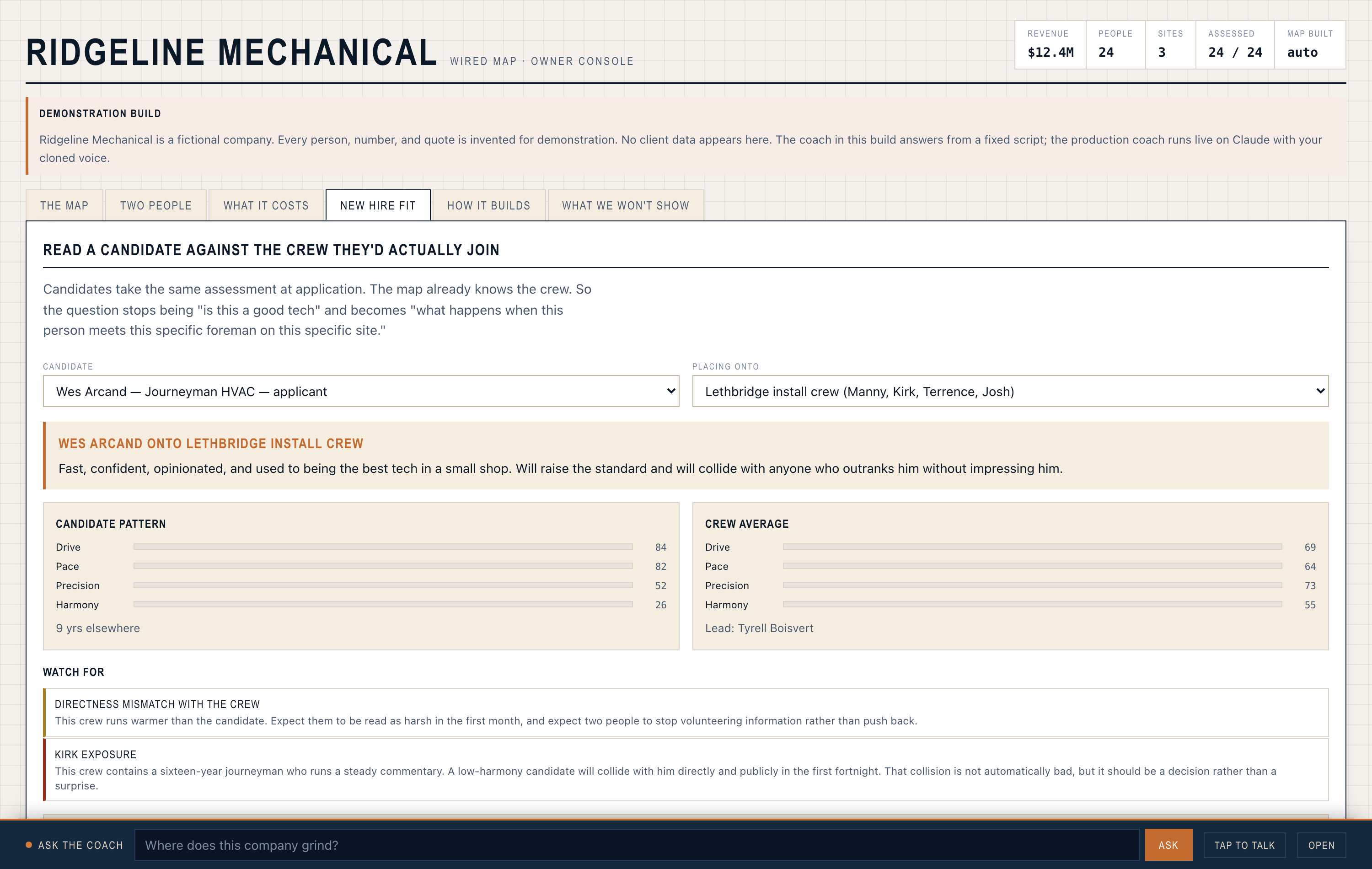Viewport: 1372px width, 869px height.
Task: Focus the coach question input field
Action: [x=637, y=845]
